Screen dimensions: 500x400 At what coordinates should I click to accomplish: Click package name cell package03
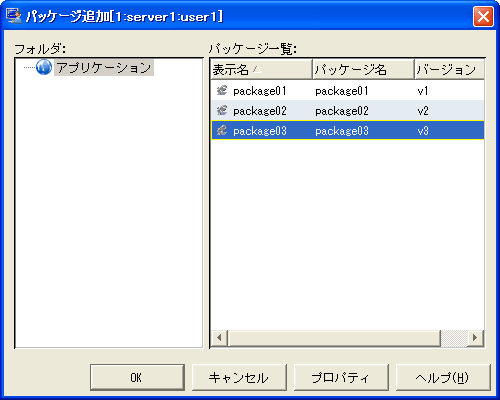[342, 131]
